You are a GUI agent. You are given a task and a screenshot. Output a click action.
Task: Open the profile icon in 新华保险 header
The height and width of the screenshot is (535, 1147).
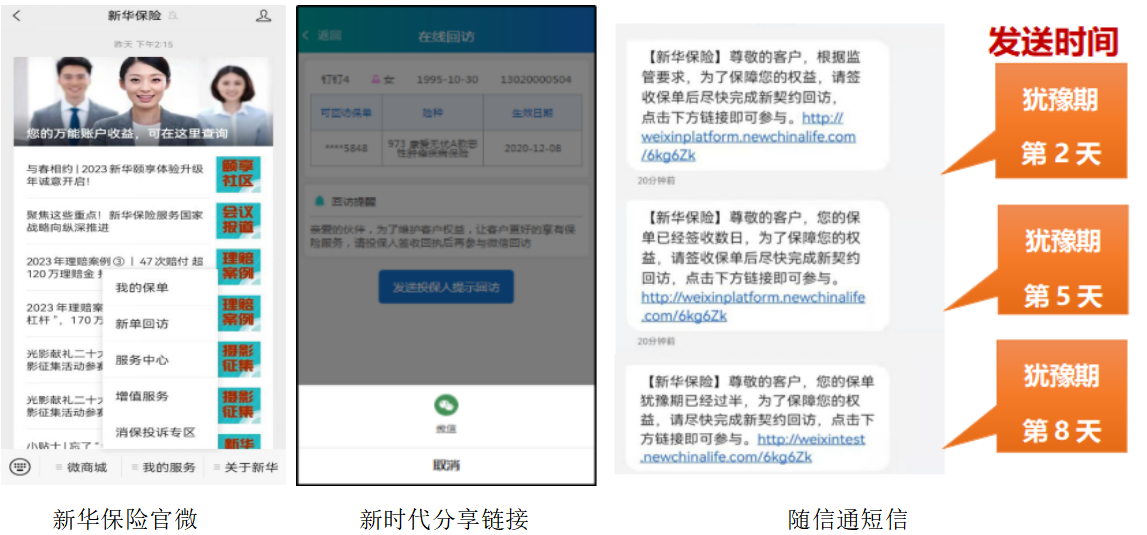[x=263, y=15]
